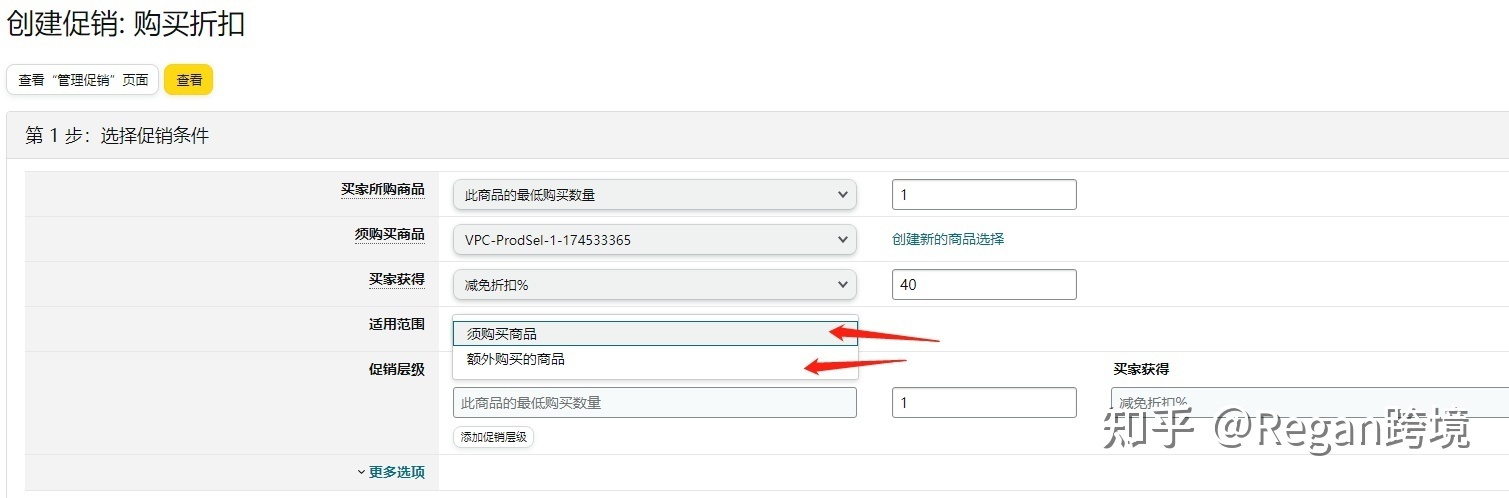Click the discount field containing 40
The image size is (1509, 498).
click(x=984, y=284)
